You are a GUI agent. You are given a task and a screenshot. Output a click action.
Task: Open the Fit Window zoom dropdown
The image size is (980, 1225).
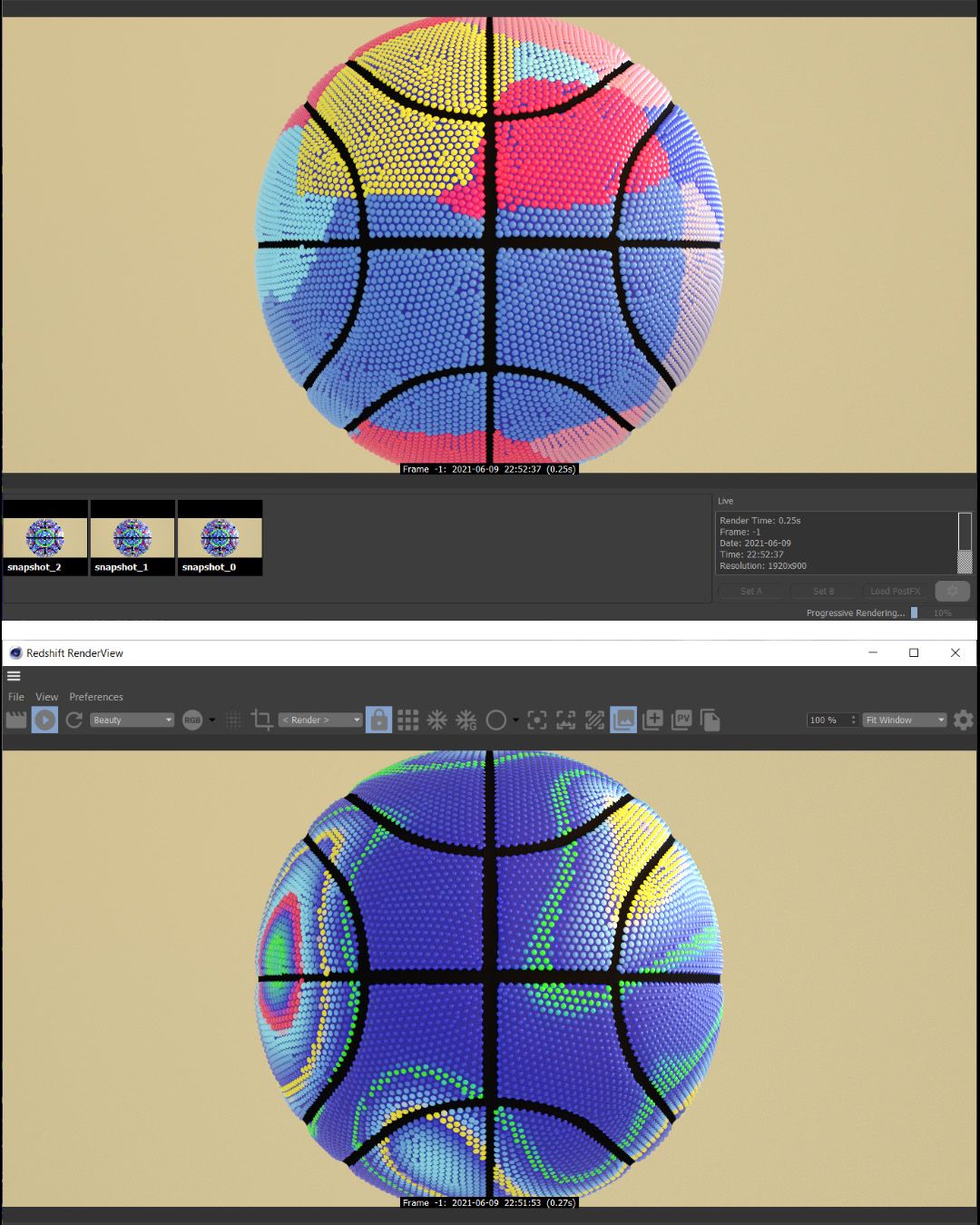[x=905, y=720]
